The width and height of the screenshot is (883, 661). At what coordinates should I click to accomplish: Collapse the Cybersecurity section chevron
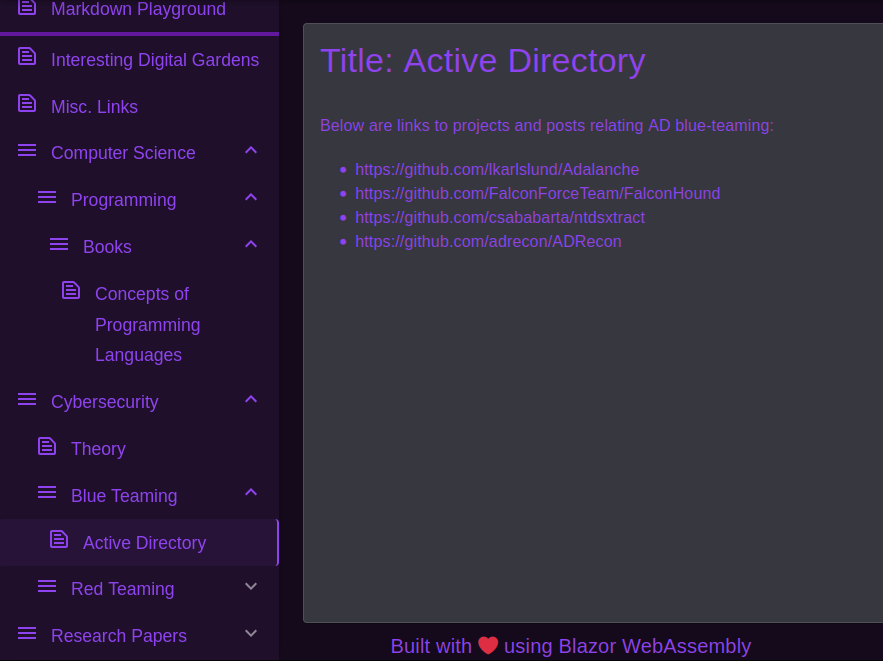click(251, 400)
